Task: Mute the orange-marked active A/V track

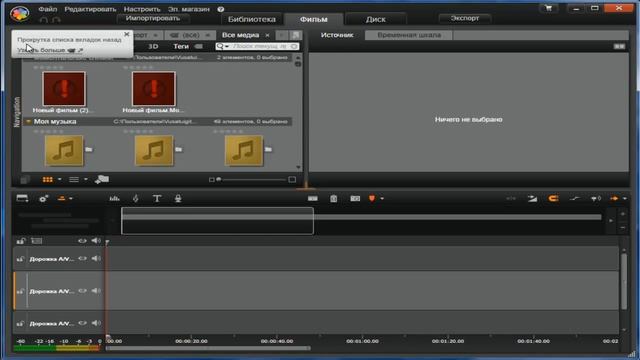Action: pos(96,291)
